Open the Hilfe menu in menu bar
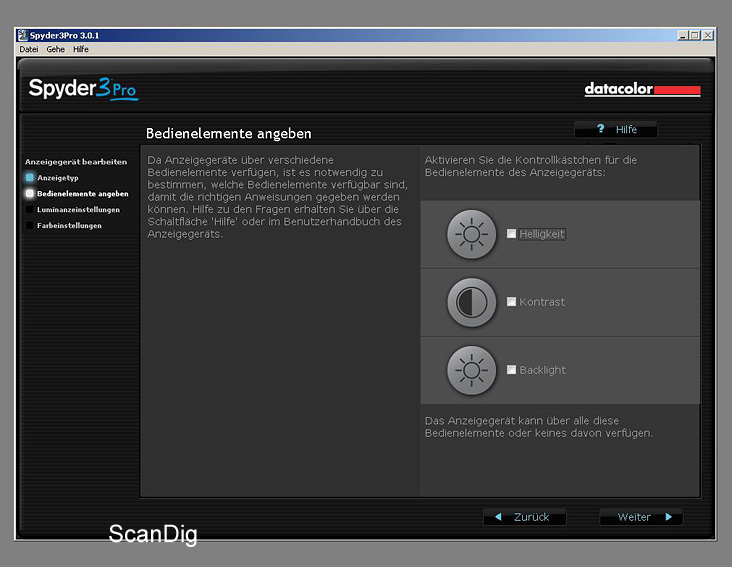The height and width of the screenshot is (567, 732). (x=81, y=49)
